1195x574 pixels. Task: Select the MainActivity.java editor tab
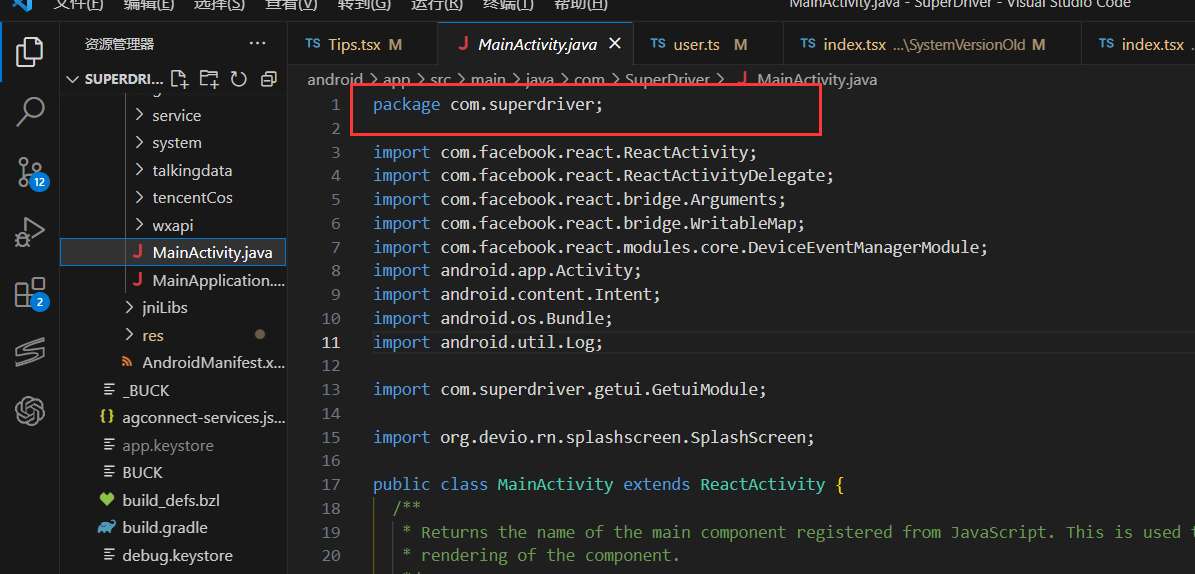(537, 44)
